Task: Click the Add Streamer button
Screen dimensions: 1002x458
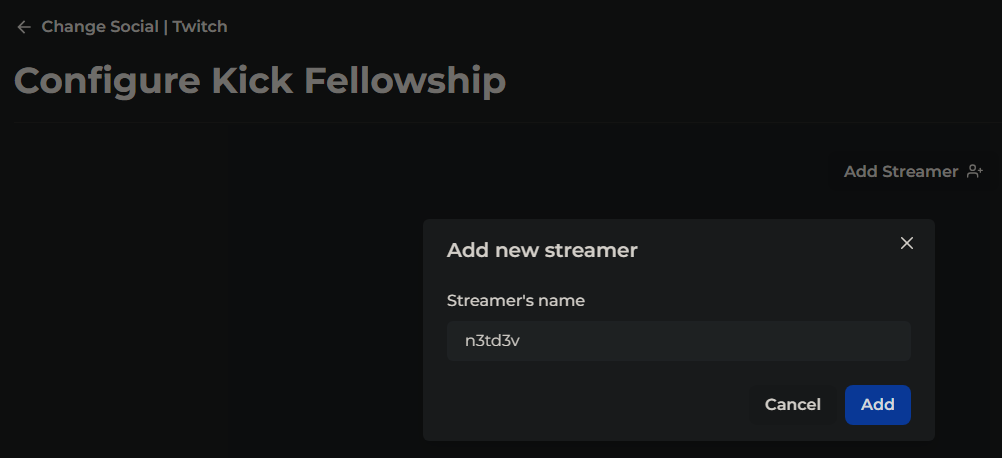Action: (x=913, y=171)
